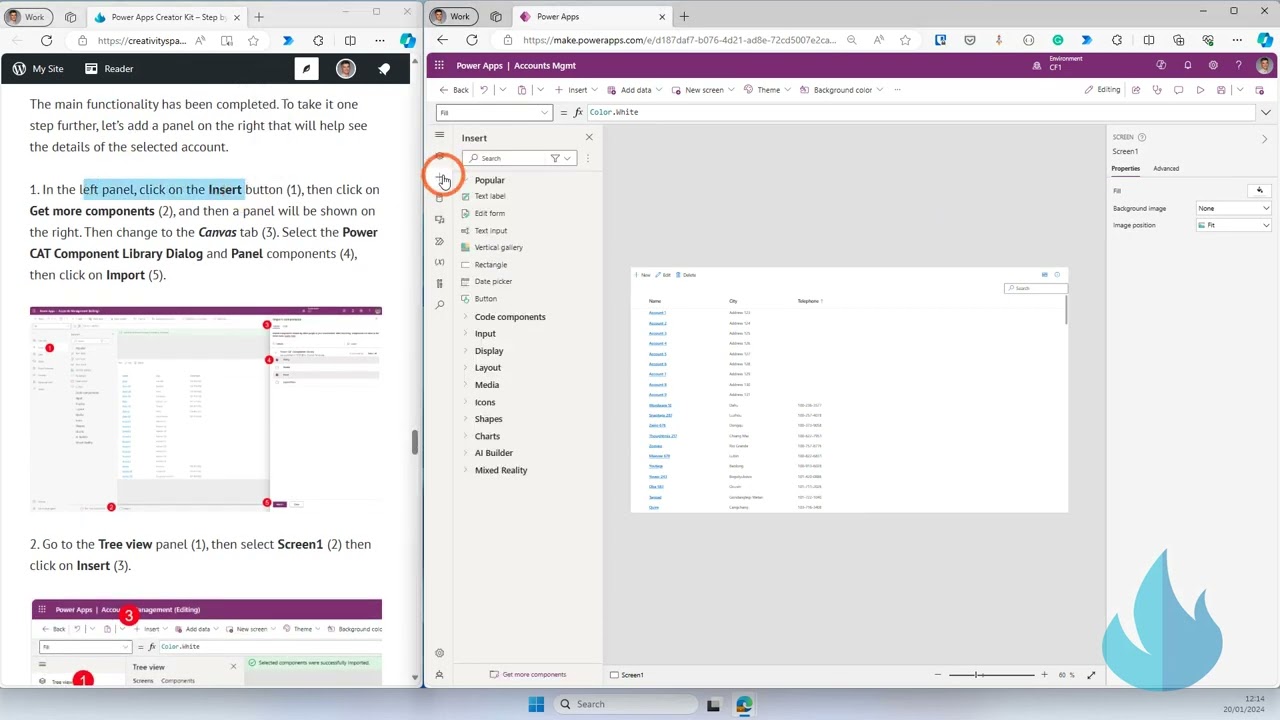
Task: Click the formula bar containing Color.White
Action: pos(920,112)
